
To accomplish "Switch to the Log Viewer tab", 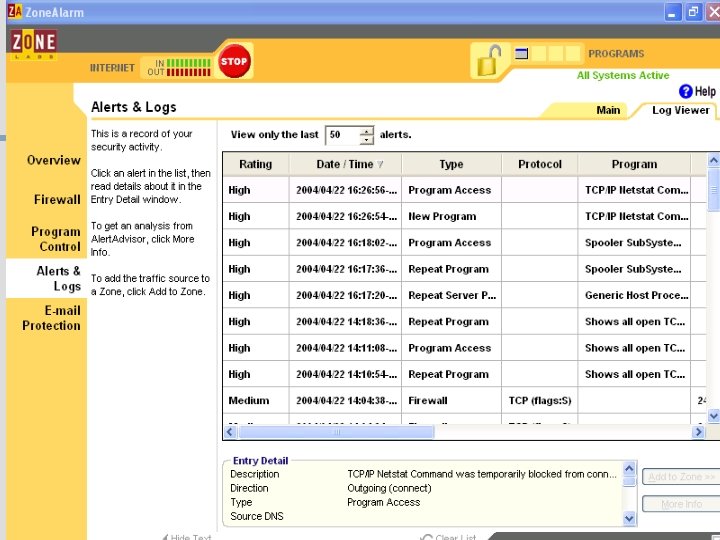I will [x=681, y=110].
